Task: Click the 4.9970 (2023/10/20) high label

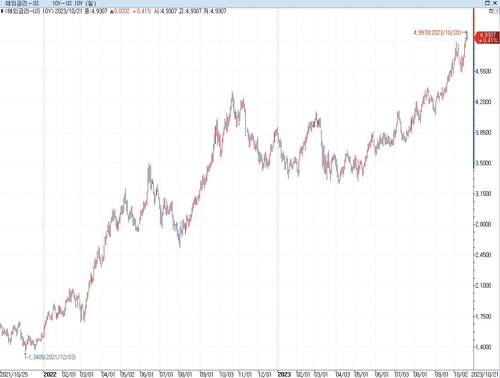Action: (437, 33)
